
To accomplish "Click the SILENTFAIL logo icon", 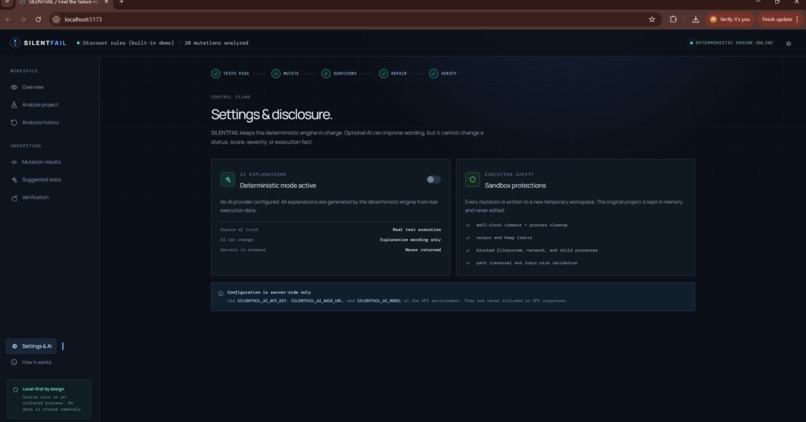I will 15,43.
